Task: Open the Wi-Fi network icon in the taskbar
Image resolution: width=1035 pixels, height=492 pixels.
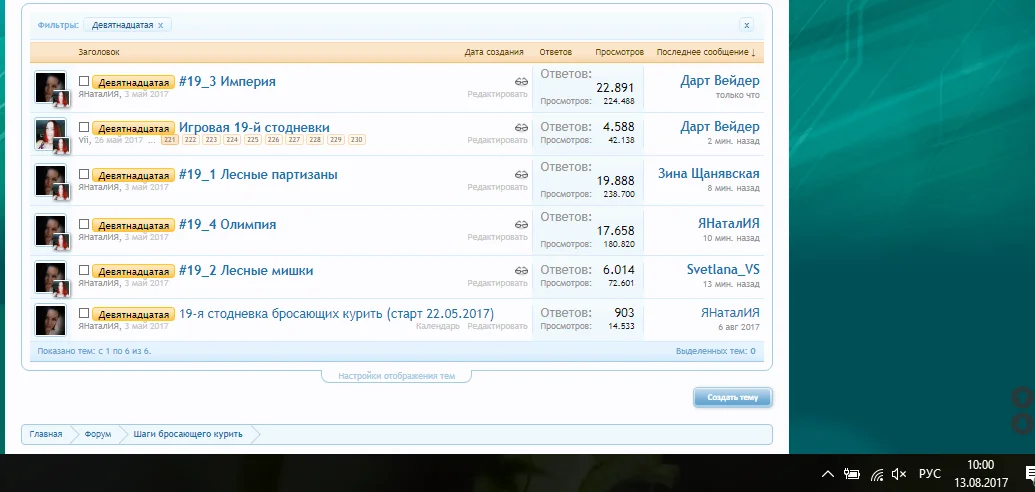Action: (x=876, y=474)
